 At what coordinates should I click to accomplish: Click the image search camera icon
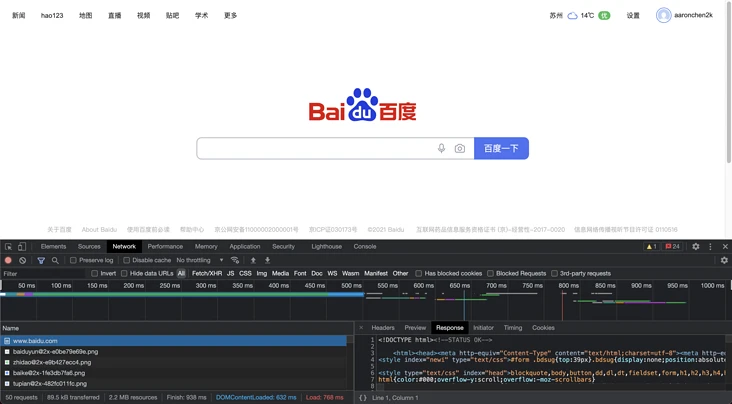[x=460, y=149]
